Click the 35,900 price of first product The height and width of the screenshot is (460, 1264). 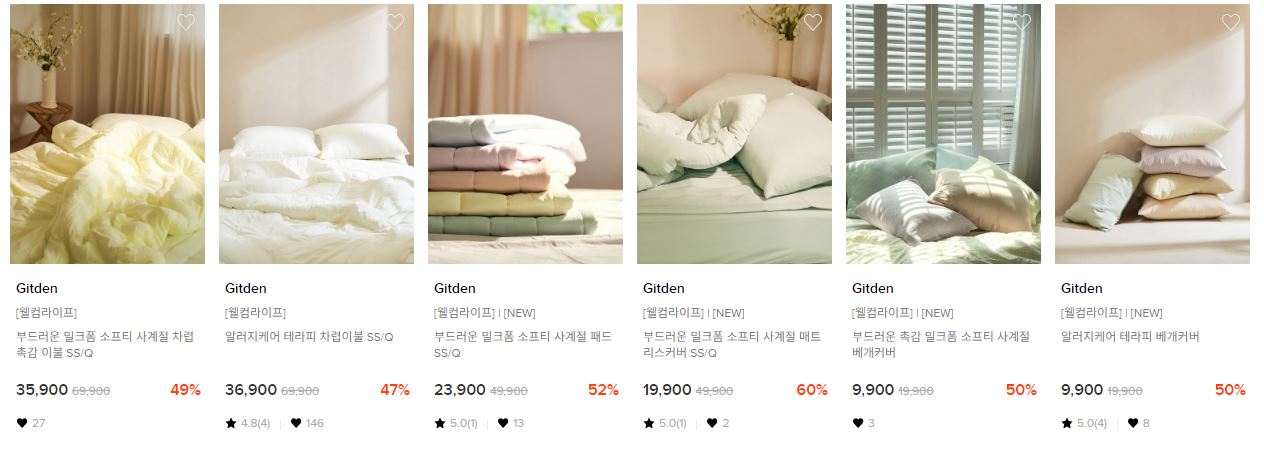[x=42, y=390]
